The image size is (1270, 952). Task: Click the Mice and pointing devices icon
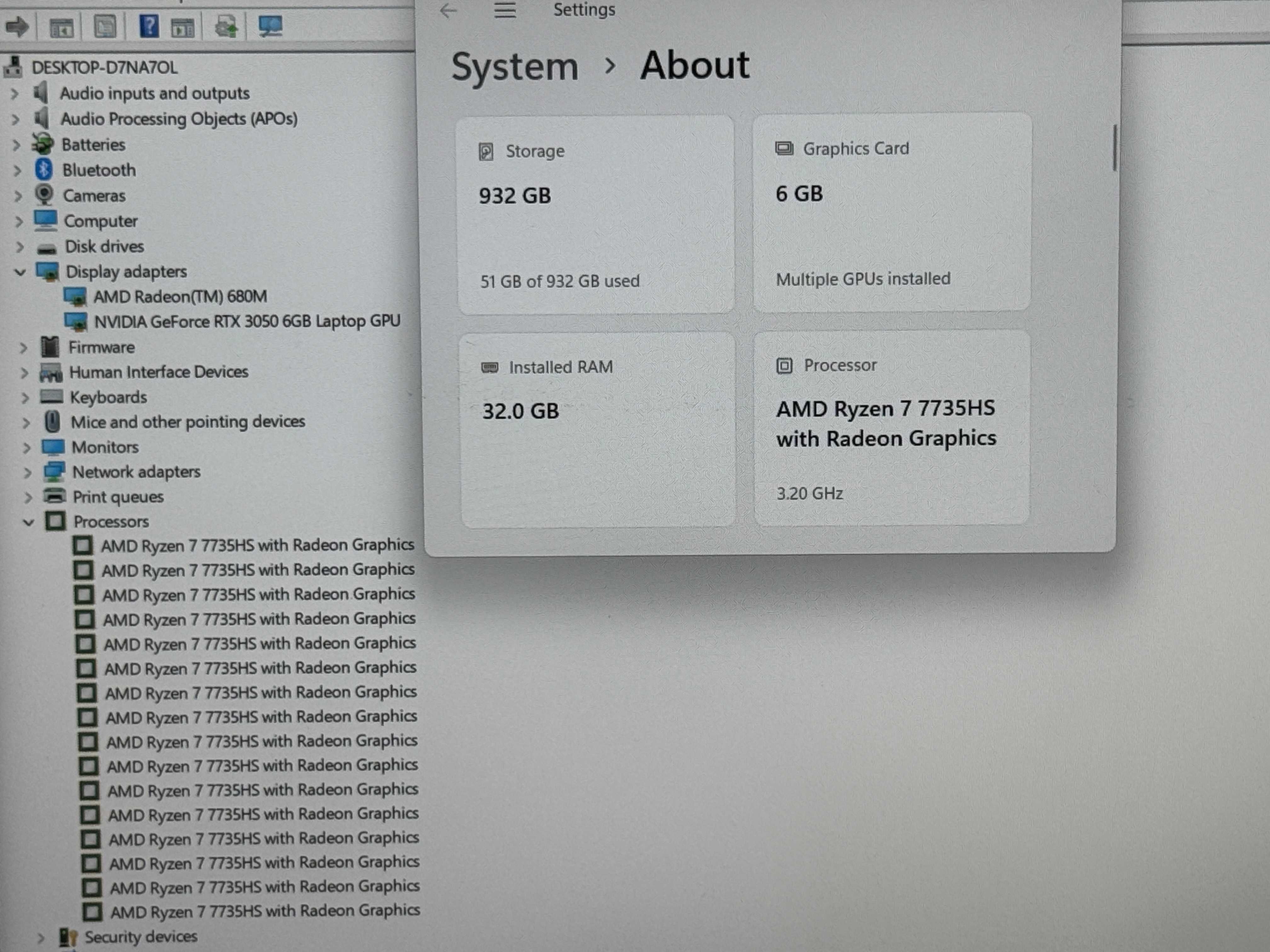tap(52, 422)
